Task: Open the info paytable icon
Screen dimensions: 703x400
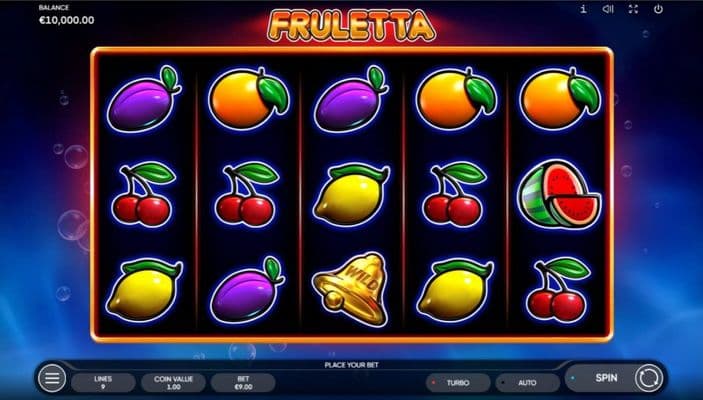Action: click(x=583, y=9)
